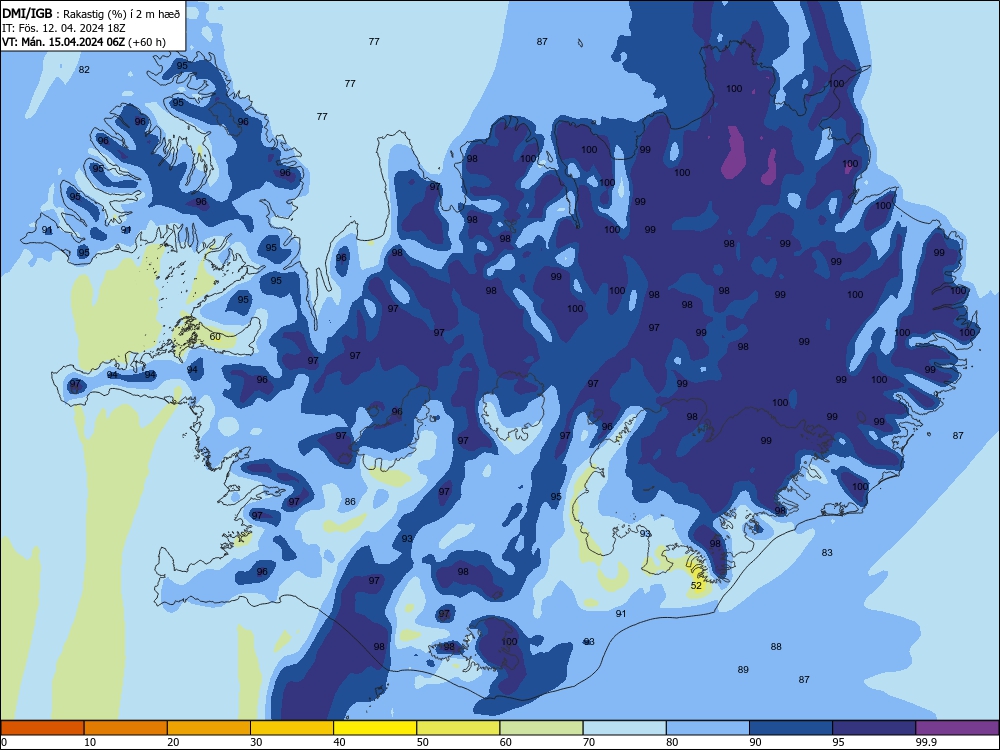This screenshot has width=1000, height=750.
Task: Pick the amber 20–30 legend color segment
Action: 209,728
